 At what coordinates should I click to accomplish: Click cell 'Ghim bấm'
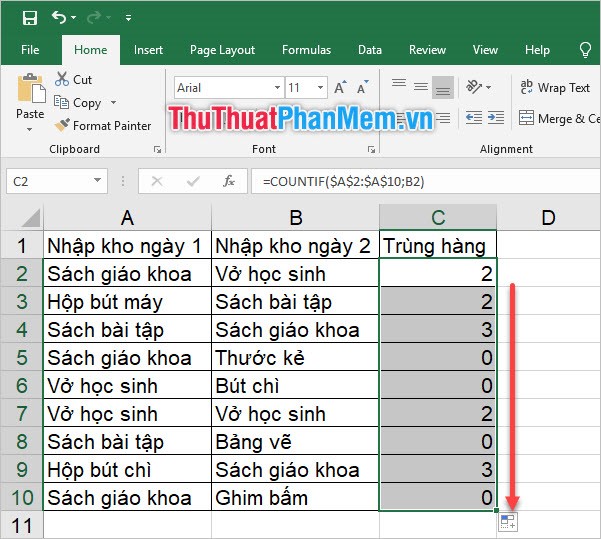pyautogui.click(x=295, y=497)
